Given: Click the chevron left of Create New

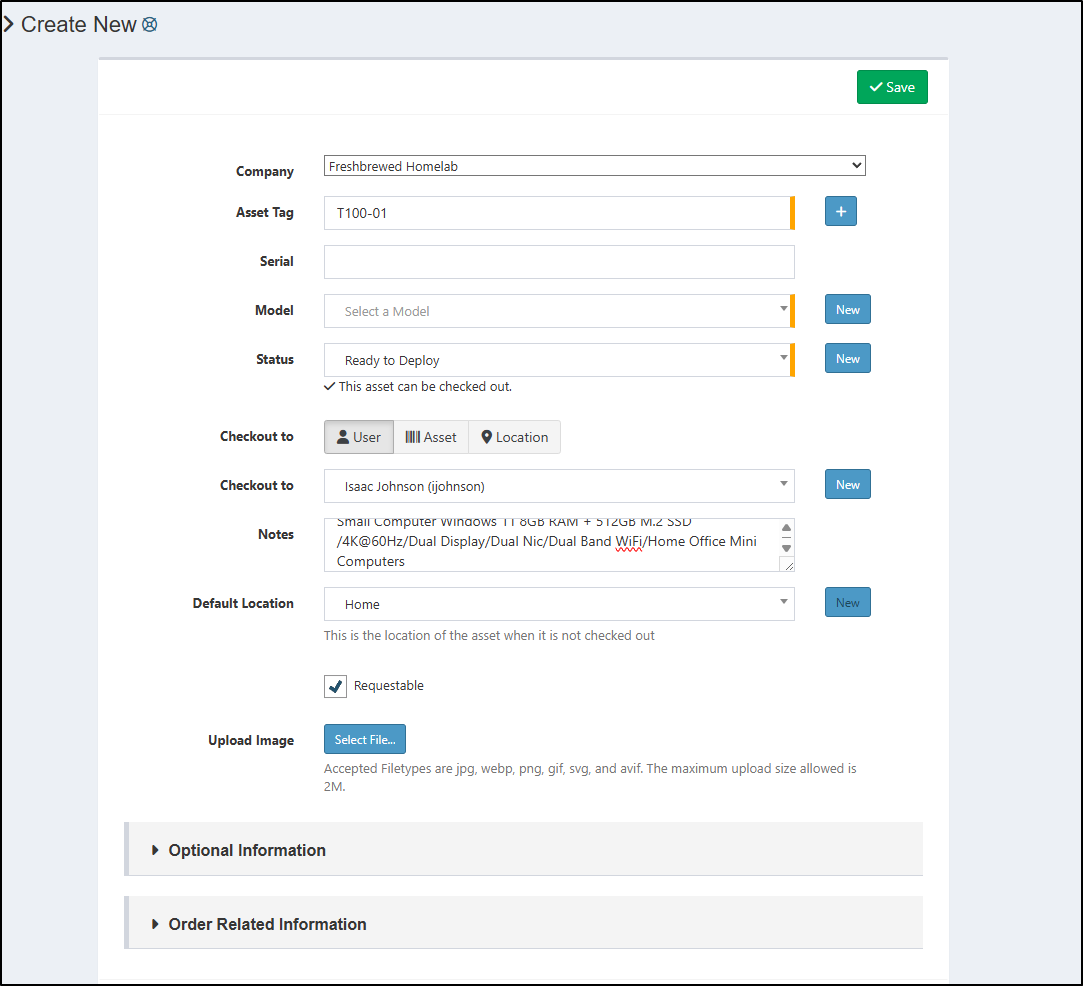Looking at the screenshot, I should pyautogui.click(x=9, y=25).
